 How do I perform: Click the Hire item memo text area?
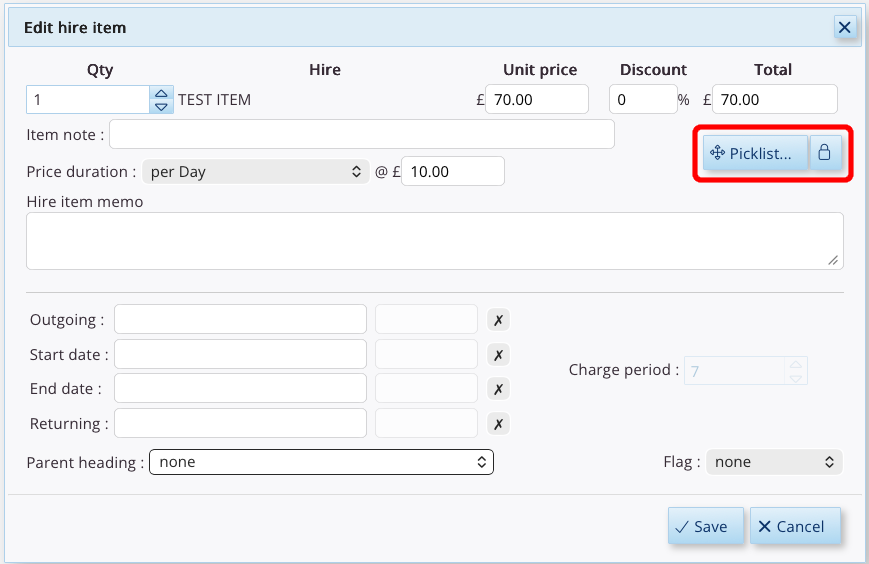434,241
